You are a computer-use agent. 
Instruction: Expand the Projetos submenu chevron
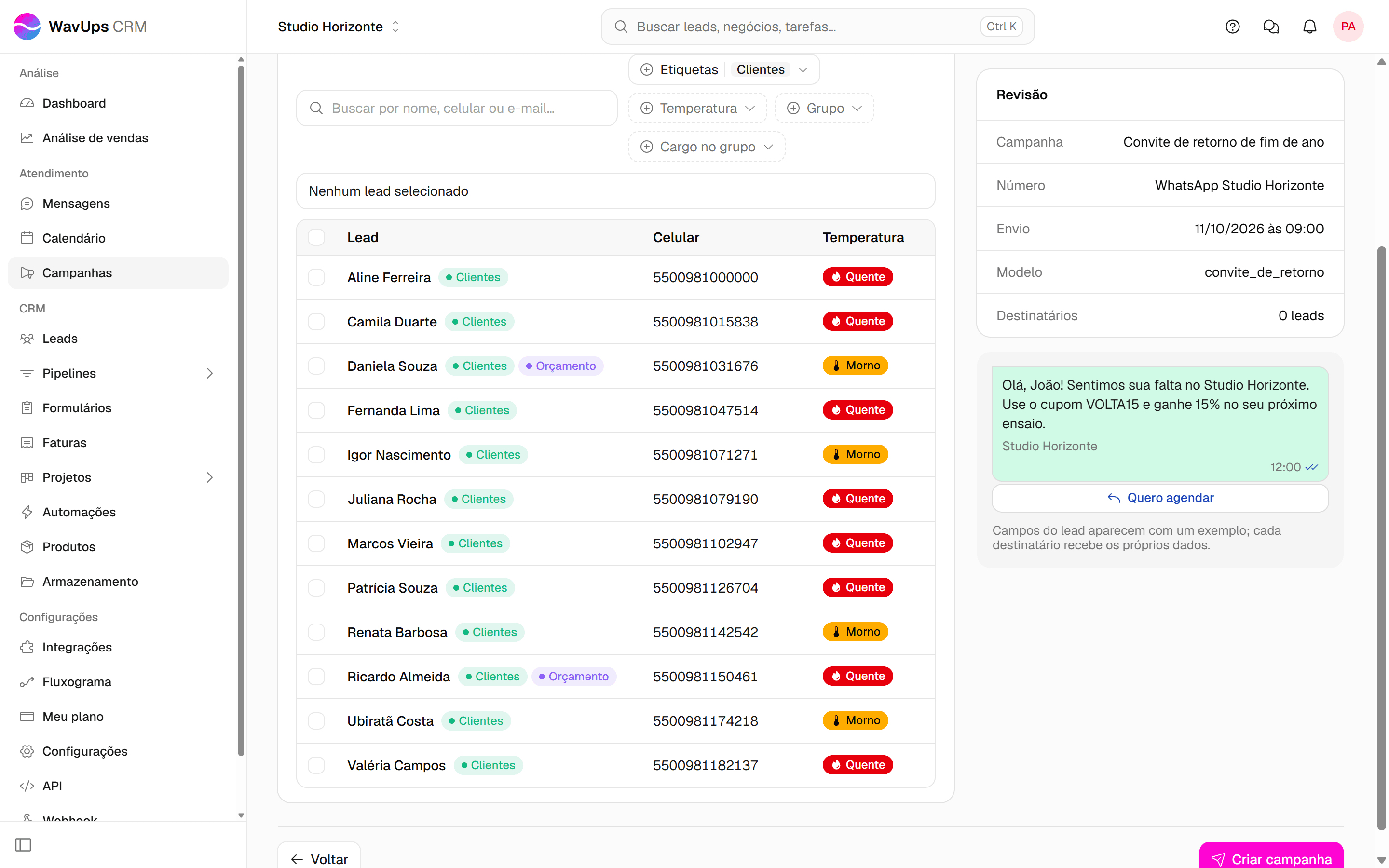pos(209,477)
